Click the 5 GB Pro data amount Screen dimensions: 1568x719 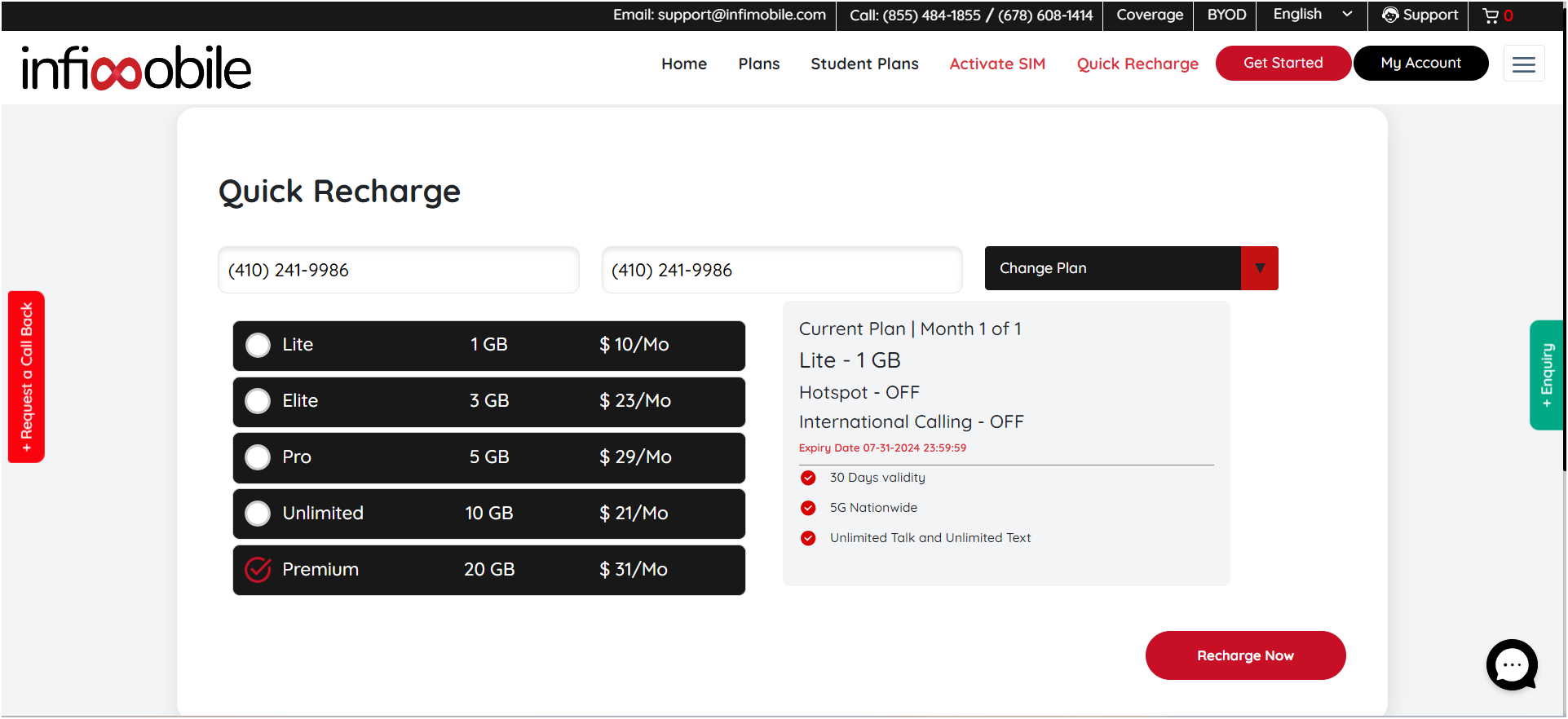489,457
